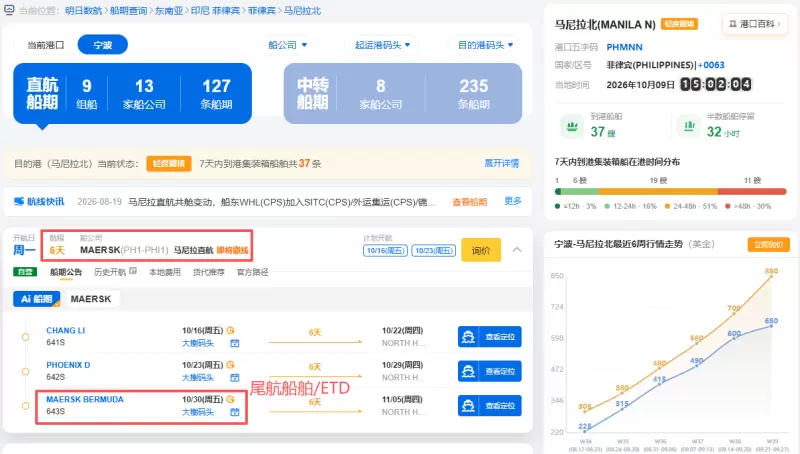Open the calendar icon in PHOENIX D row
Image resolution: width=800 pixels, height=454 pixels.
pos(235,377)
